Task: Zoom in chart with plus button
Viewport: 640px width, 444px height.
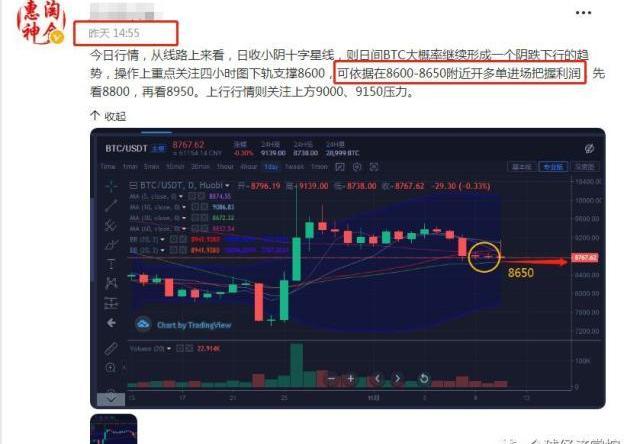Action: pos(351,379)
